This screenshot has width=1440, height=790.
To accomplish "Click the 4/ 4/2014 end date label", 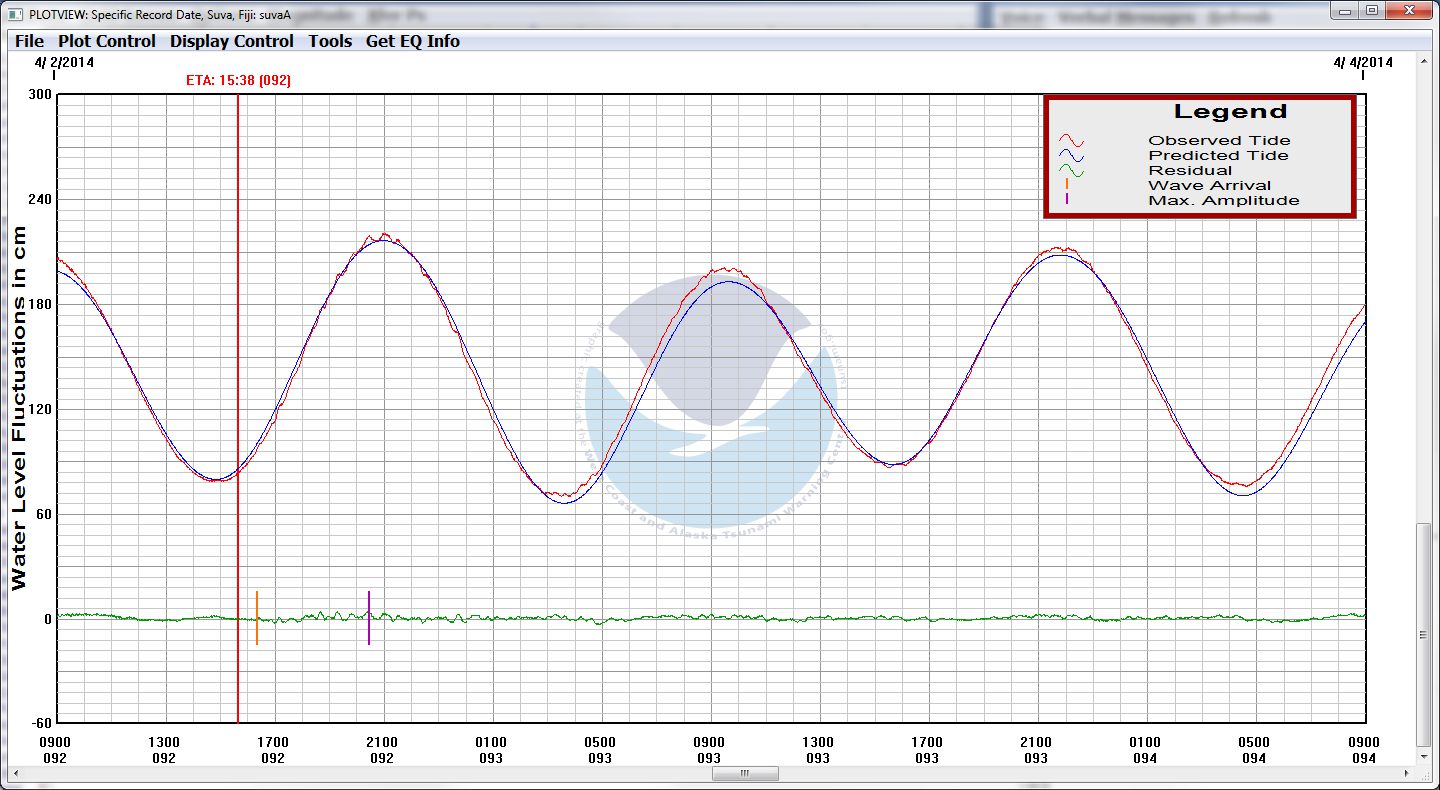I will pyautogui.click(x=1363, y=62).
